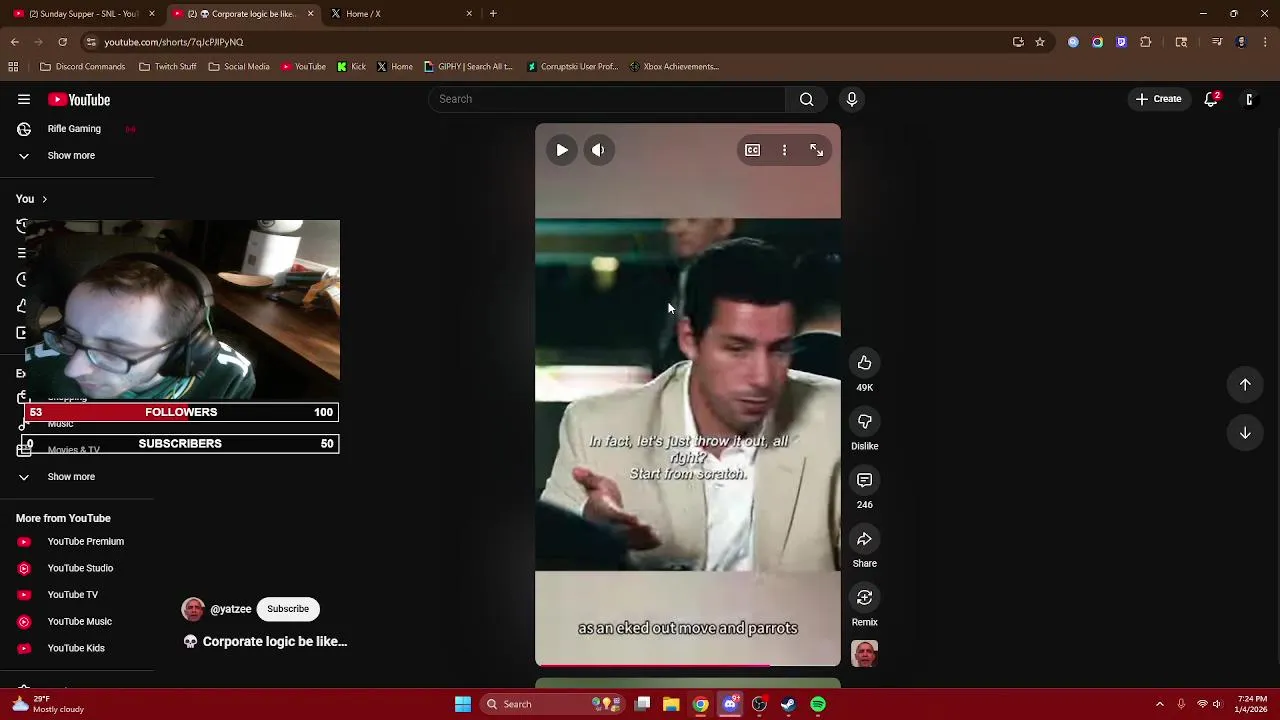Subscribe to @yatzee
The width and height of the screenshot is (1280, 720).
tap(288, 609)
